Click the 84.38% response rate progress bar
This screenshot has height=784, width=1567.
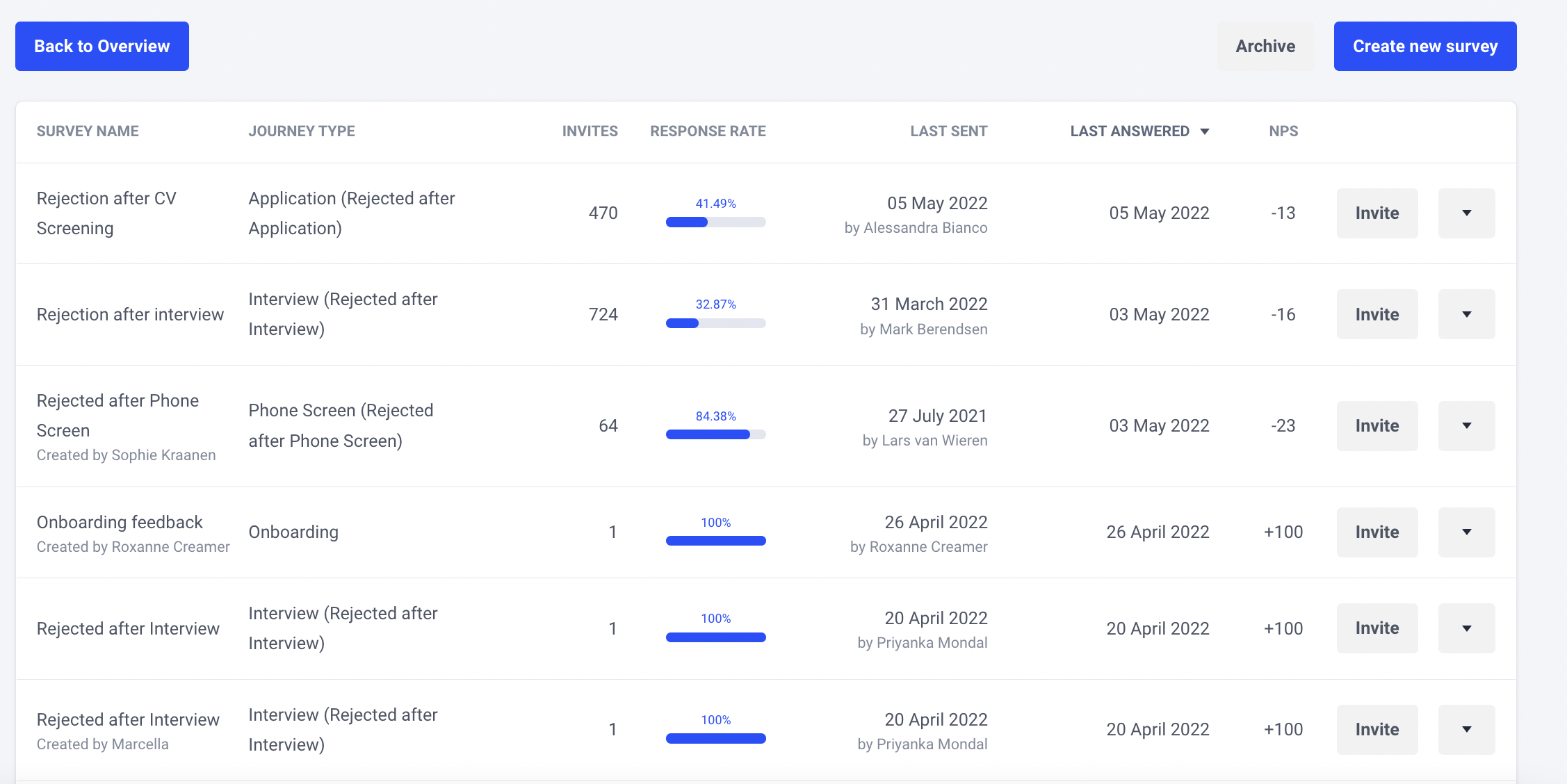[715, 434]
